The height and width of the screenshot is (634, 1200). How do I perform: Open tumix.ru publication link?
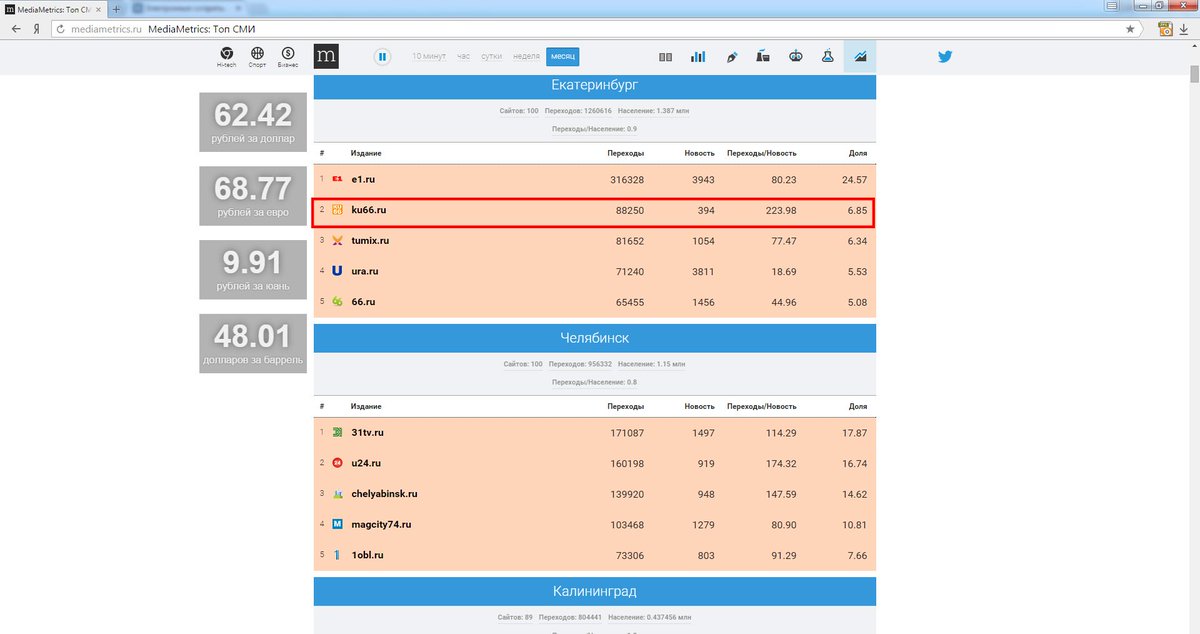pos(370,241)
